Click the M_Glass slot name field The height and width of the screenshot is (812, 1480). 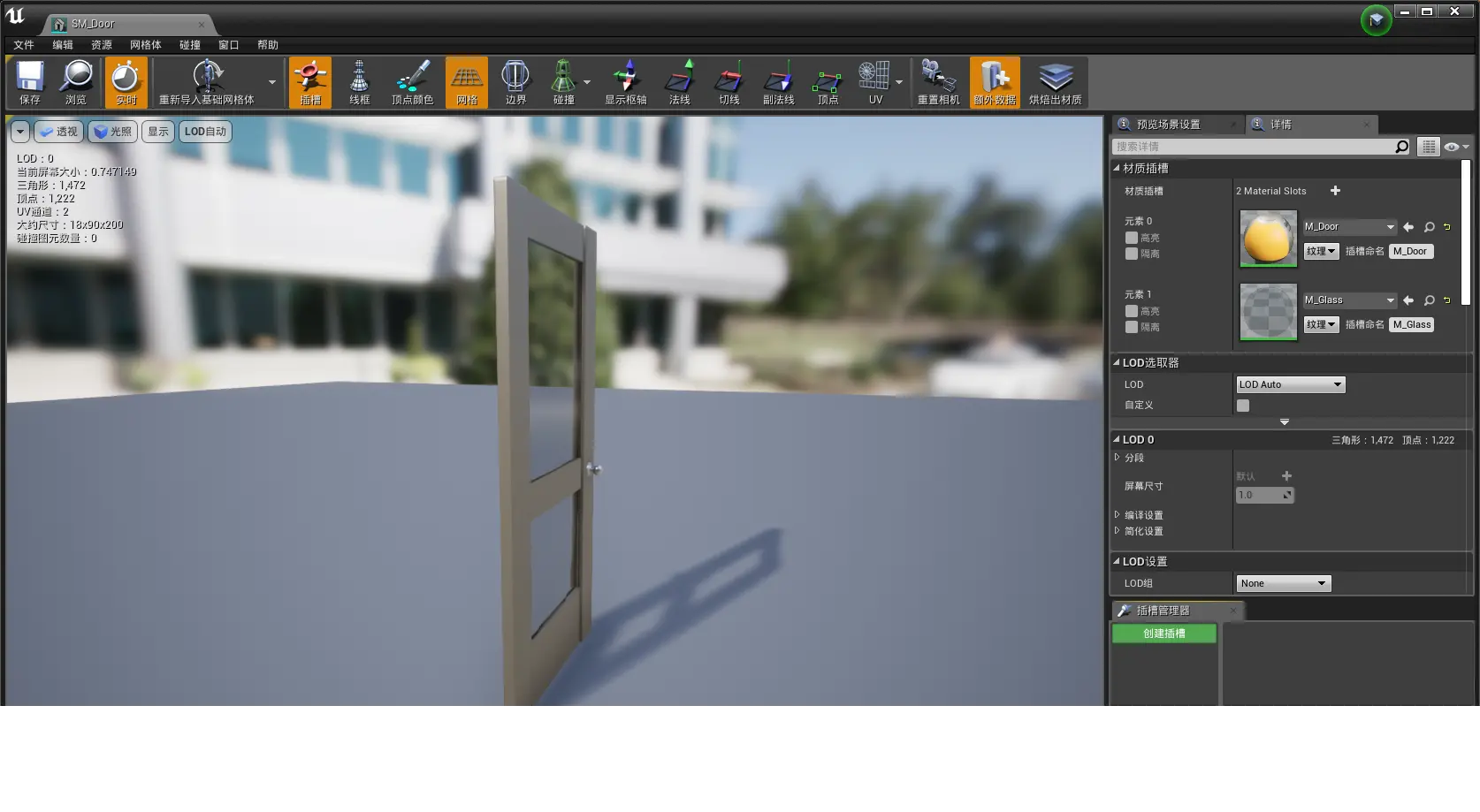tap(1412, 324)
